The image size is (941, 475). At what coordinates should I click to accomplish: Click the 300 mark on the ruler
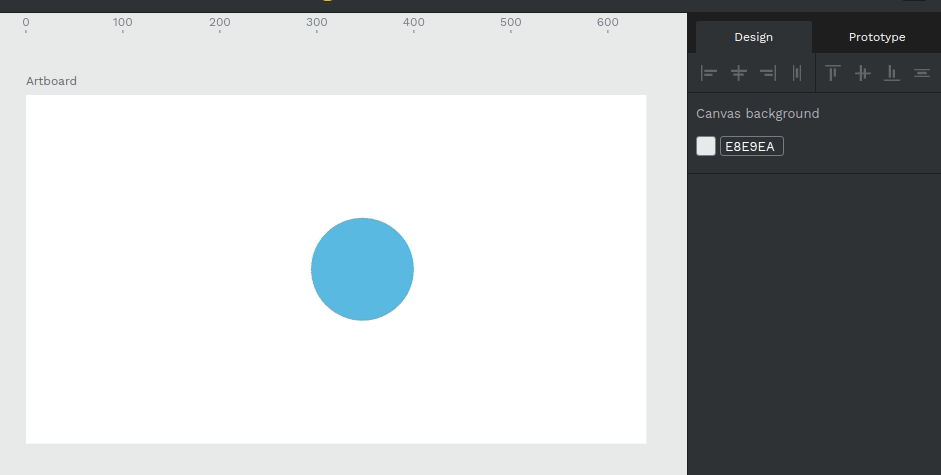click(317, 23)
